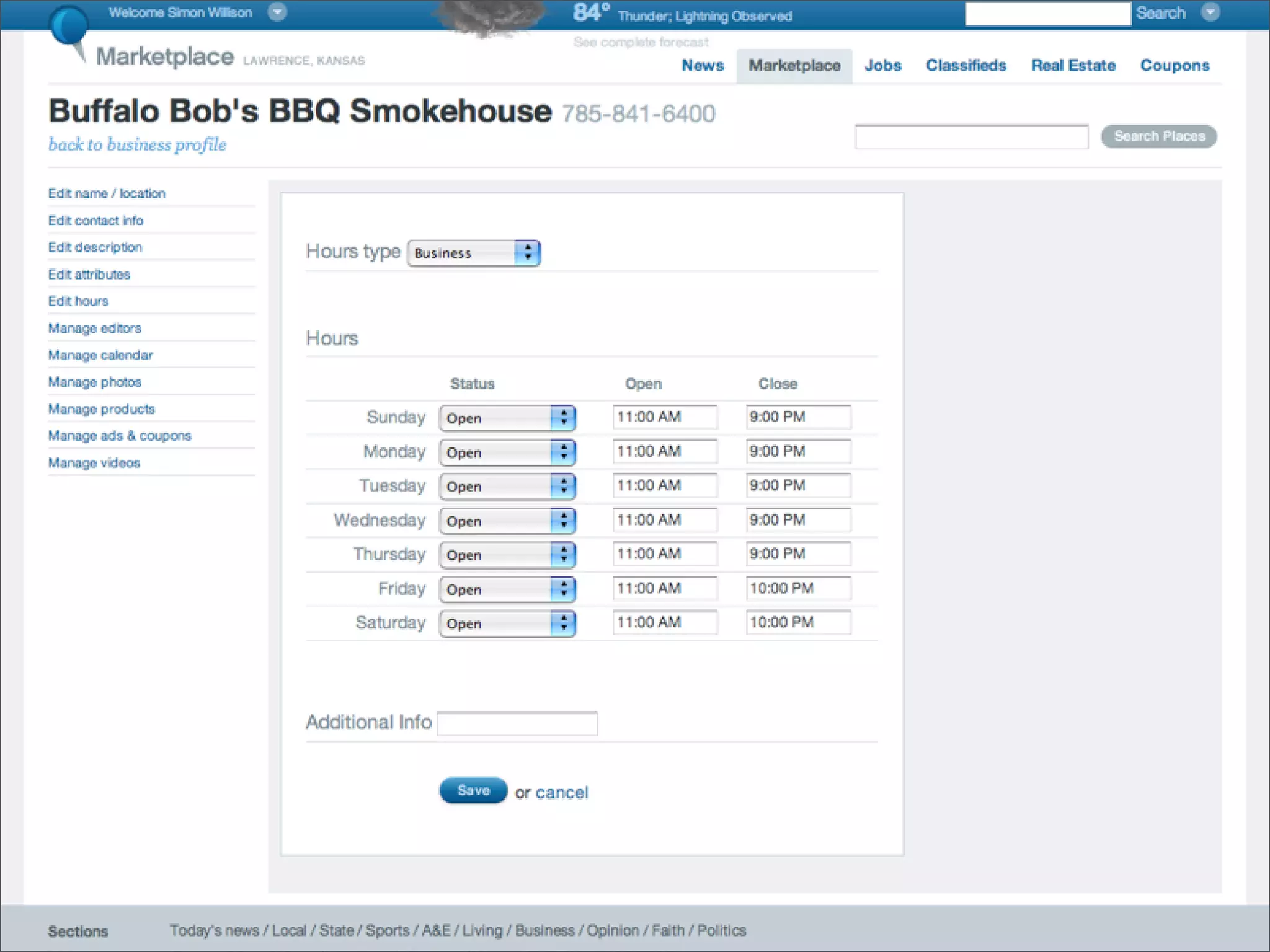The width and height of the screenshot is (1270, 952).
Task: Expand the Friday status dropdown
Action: 507,589
